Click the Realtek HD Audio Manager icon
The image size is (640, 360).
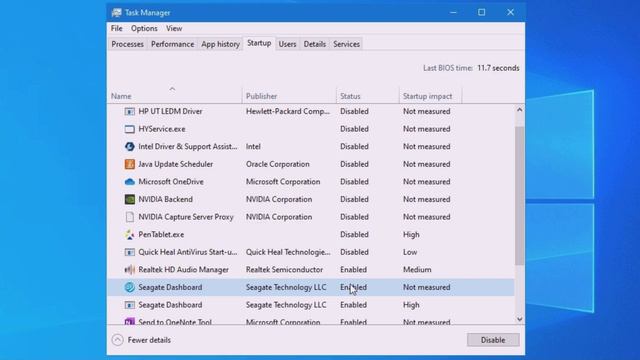tap(129, 270)
